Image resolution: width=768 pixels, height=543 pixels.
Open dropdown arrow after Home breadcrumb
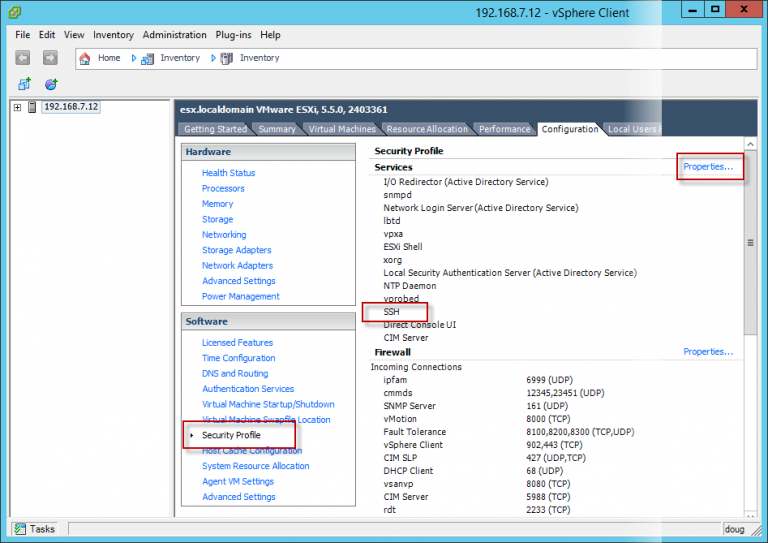coord(135,58)
